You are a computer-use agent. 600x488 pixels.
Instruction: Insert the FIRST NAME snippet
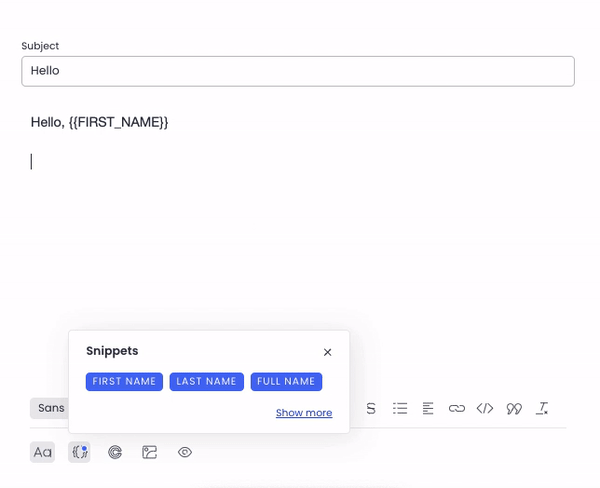click(124, 382)
